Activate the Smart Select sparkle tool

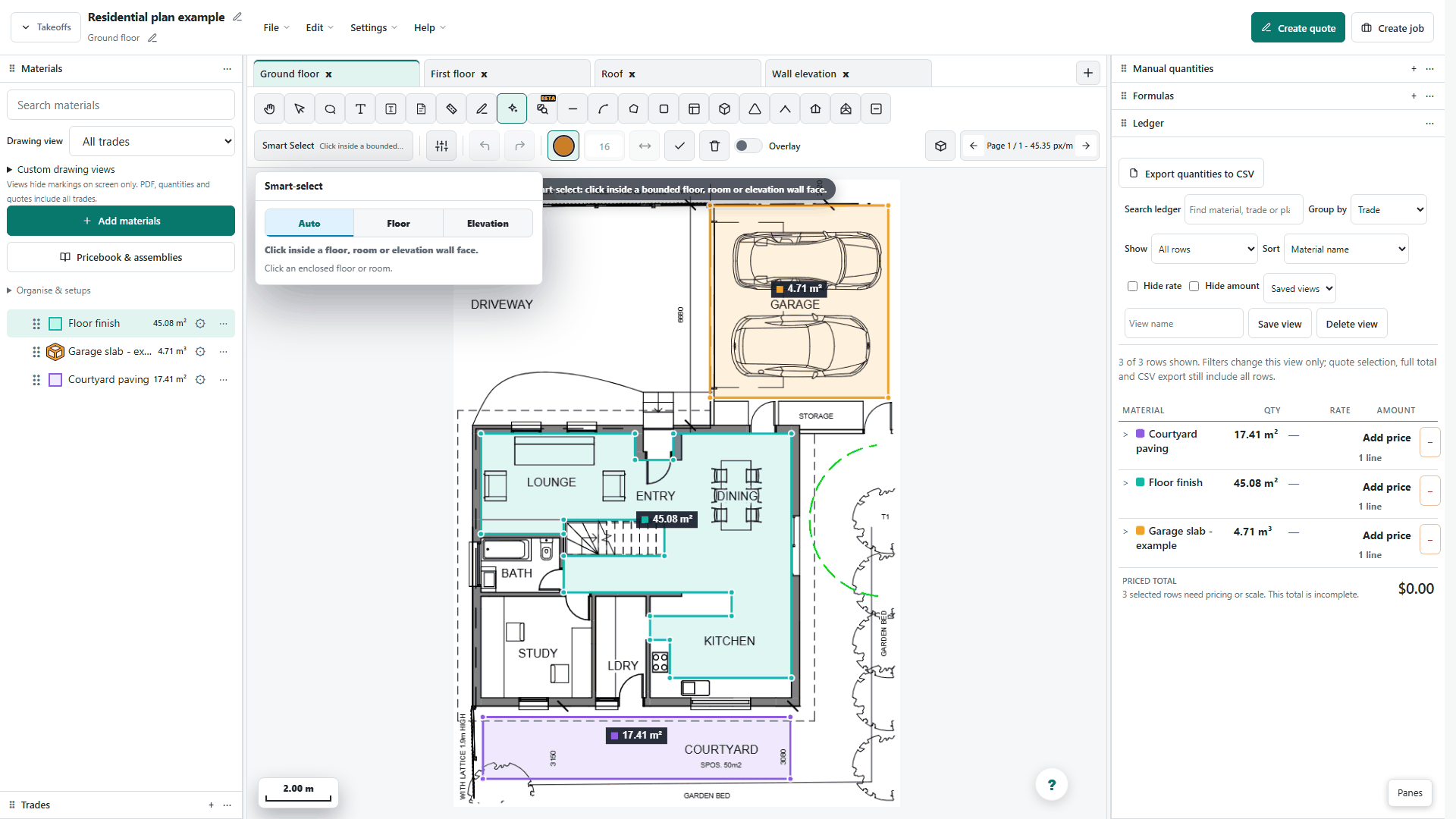(512, 109)
